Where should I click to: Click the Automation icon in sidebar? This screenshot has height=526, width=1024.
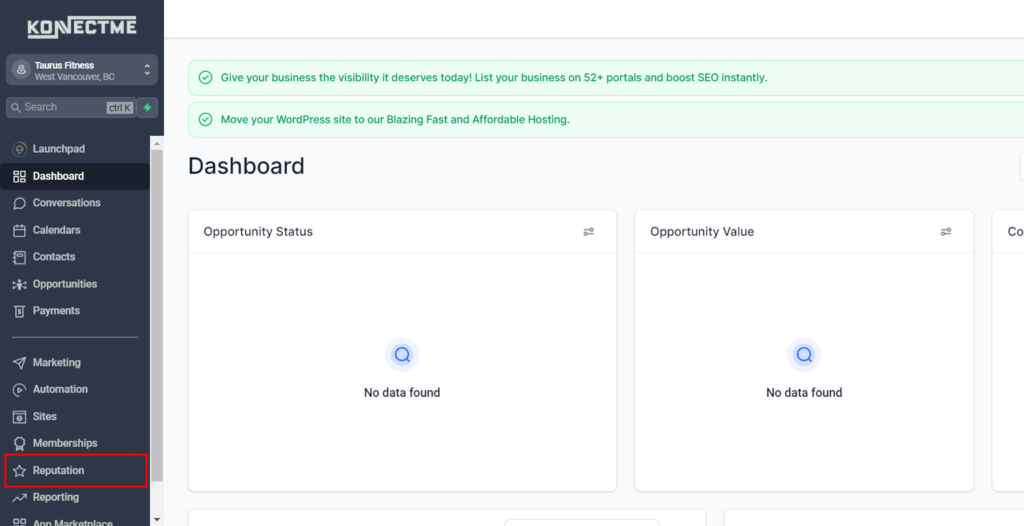point(19,390)
